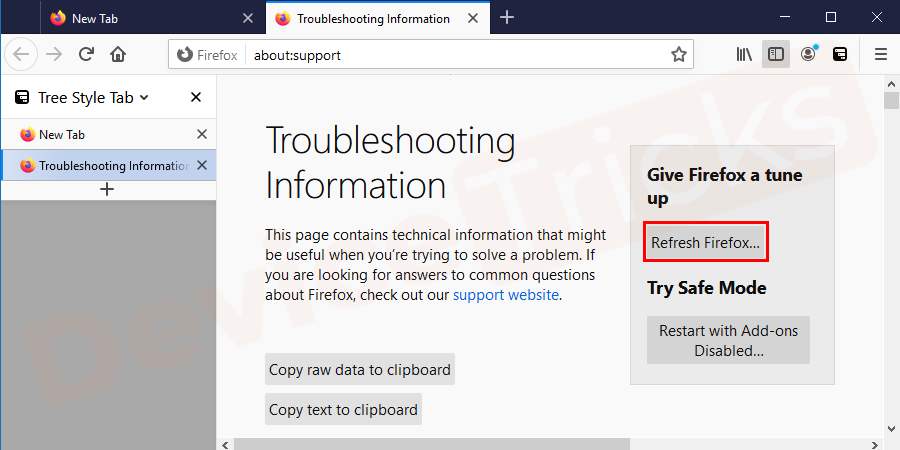Close New Tab from the sidebar
900x450 pixels.
point(201,134)
